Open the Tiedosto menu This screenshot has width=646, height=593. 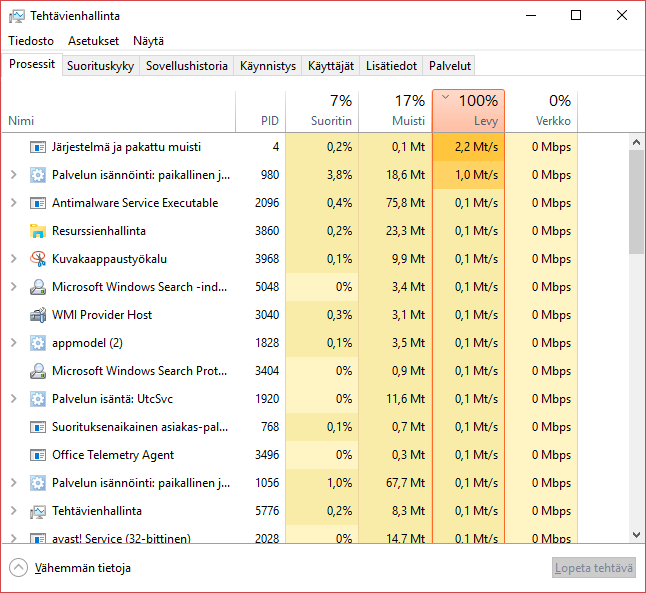click(x=31, y=41)
